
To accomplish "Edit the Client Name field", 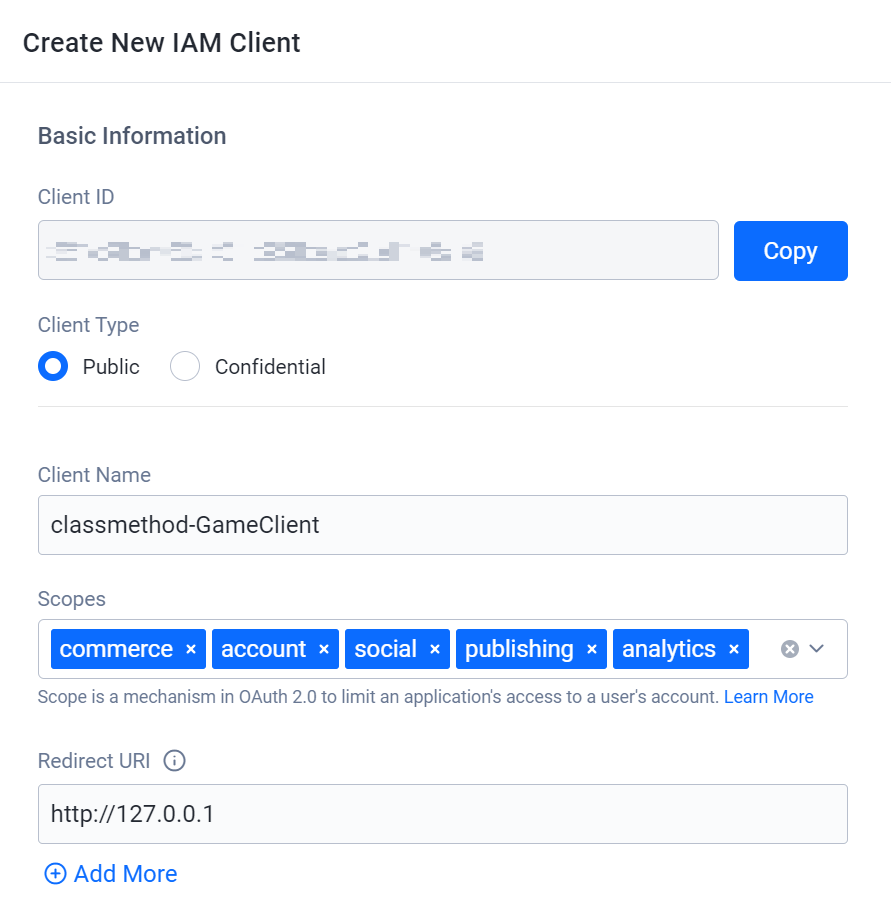I will click(x=442, y=525).
